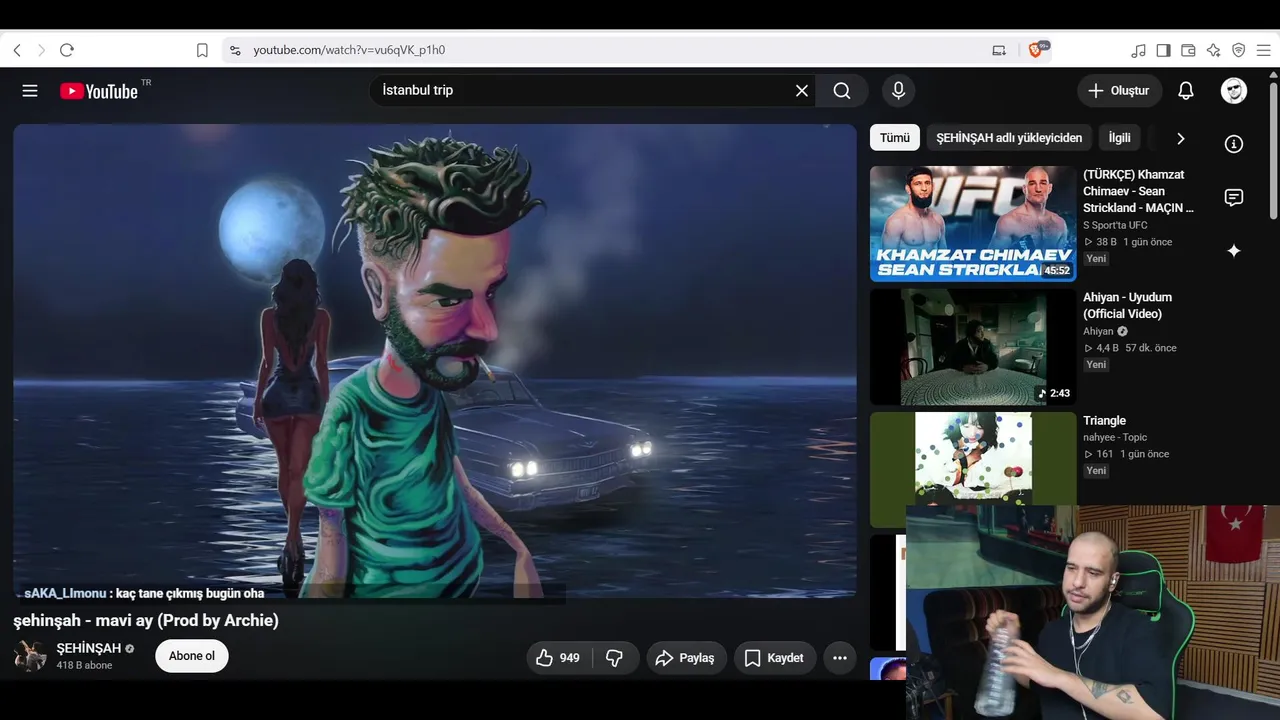
Task: Share the video via Paylaş
Action: click(686, 658)
